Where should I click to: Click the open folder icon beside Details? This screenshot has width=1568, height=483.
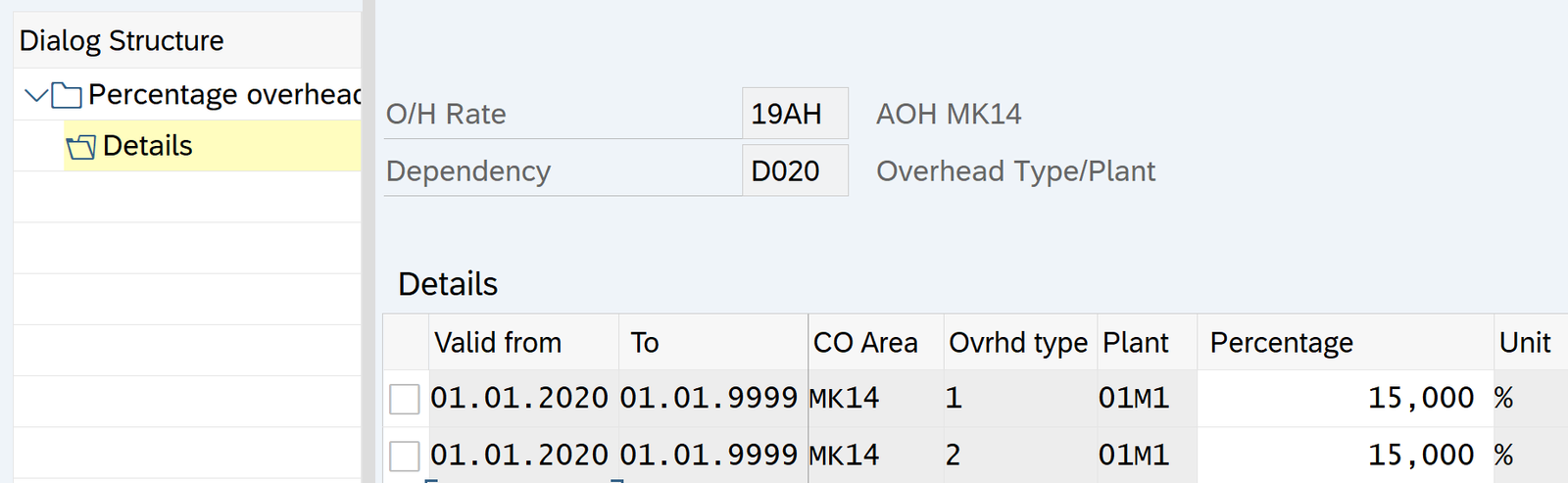tap(81, 147)
